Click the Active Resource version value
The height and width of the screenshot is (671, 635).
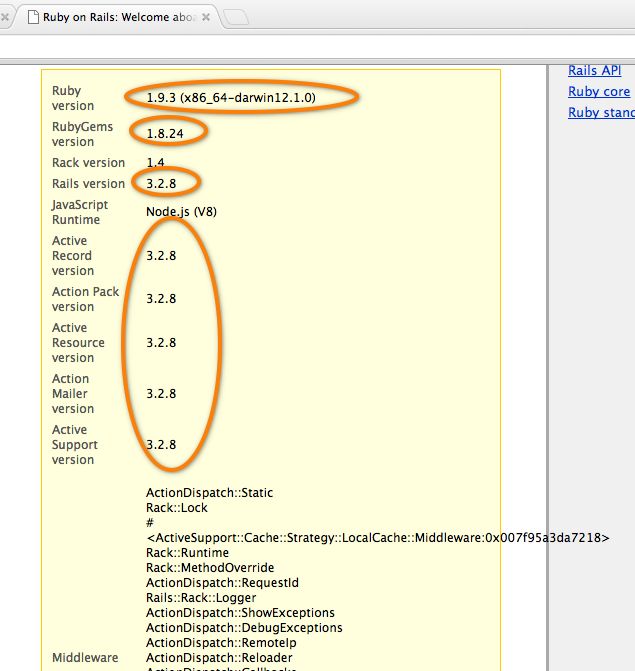161,343
